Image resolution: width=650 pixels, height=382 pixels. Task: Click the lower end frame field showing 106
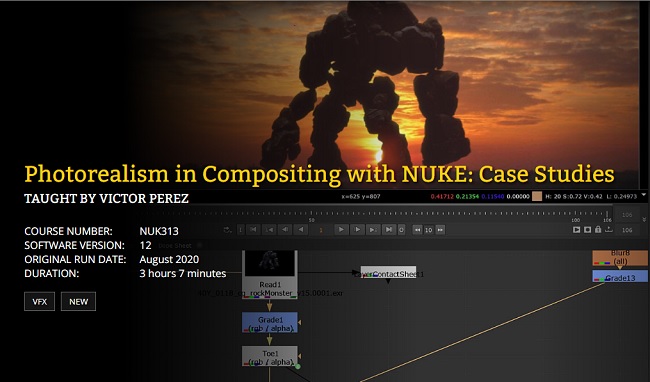[627, 230]
